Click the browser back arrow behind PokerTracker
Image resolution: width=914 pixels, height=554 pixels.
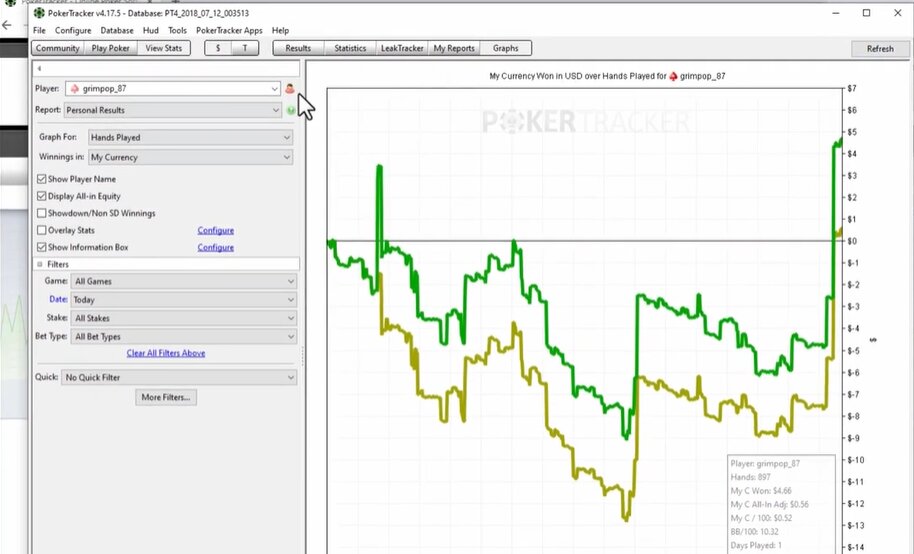pyautogui.click(x=7, y=25)
